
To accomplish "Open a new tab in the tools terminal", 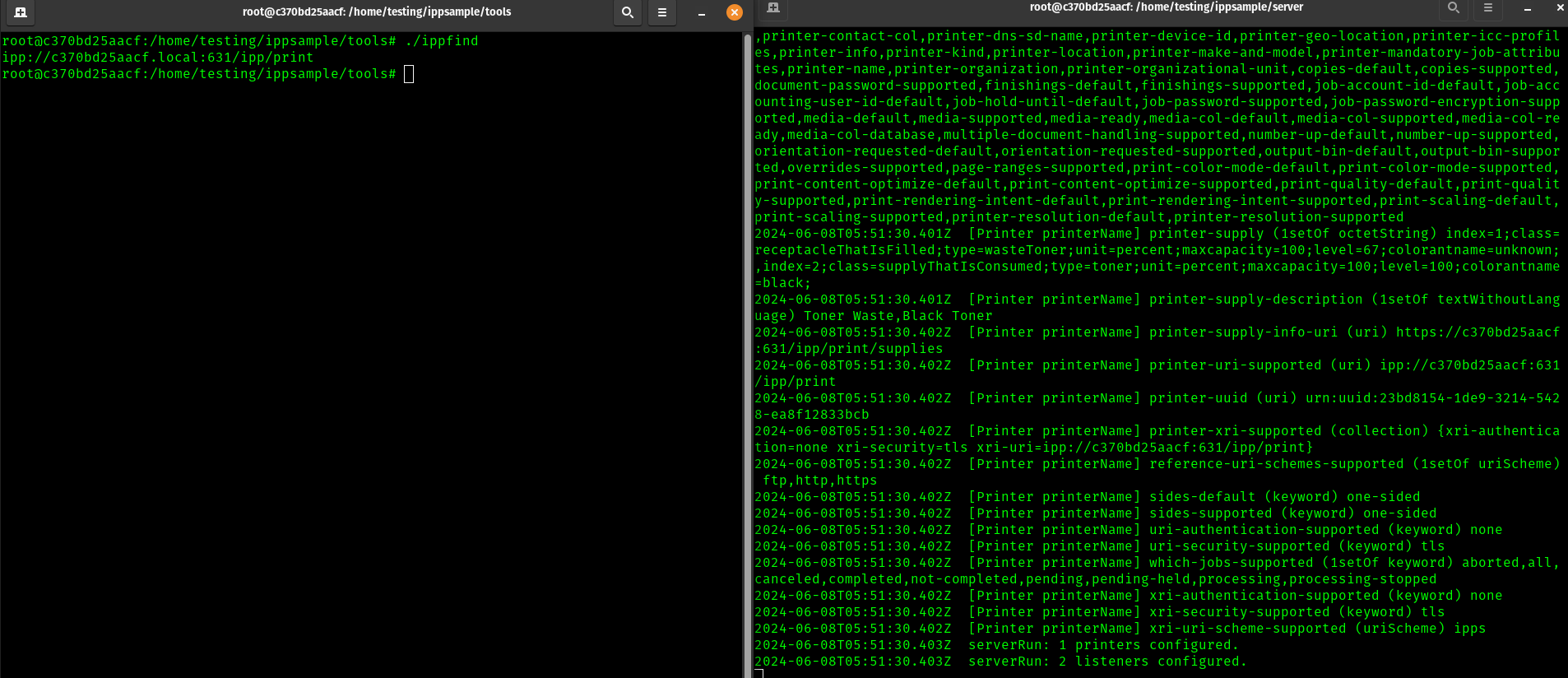I will (21, 12).
